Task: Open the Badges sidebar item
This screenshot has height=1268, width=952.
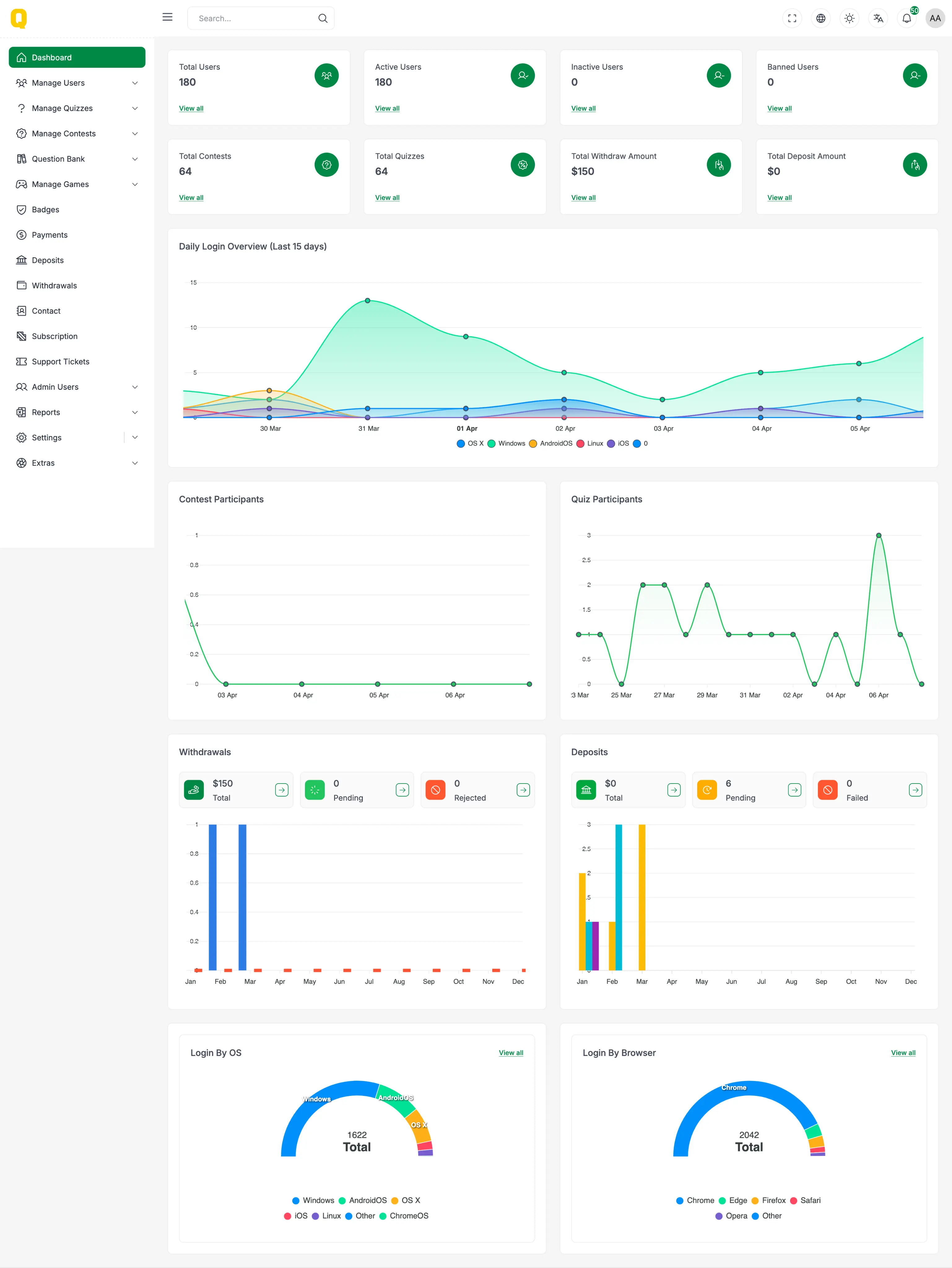Action: pyautogui.click(x=45, y=210)
